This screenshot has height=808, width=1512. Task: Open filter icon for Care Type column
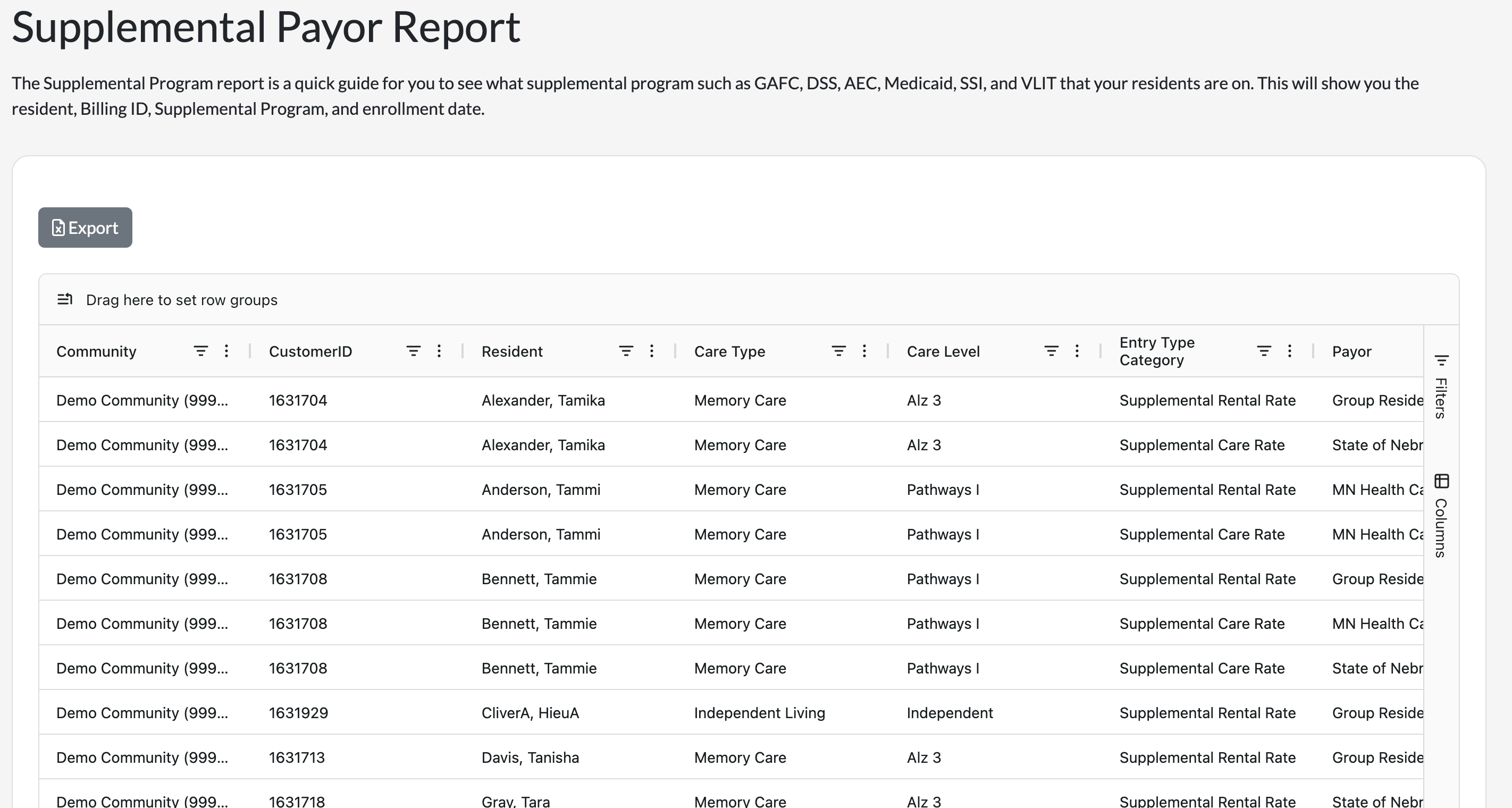click(838, 351)
